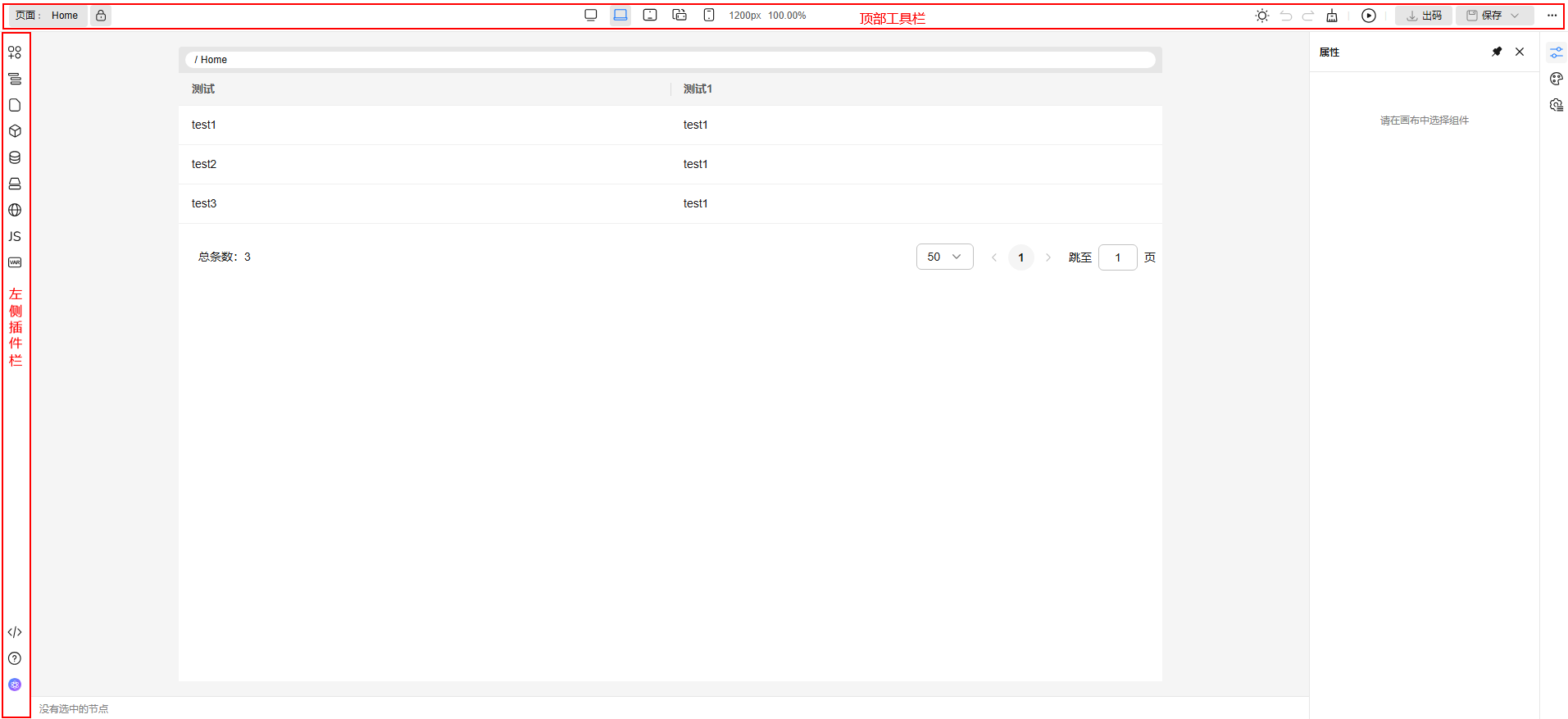Toggle the page lock icon
Screen dimensions: 1568x719
coord(101,16)
